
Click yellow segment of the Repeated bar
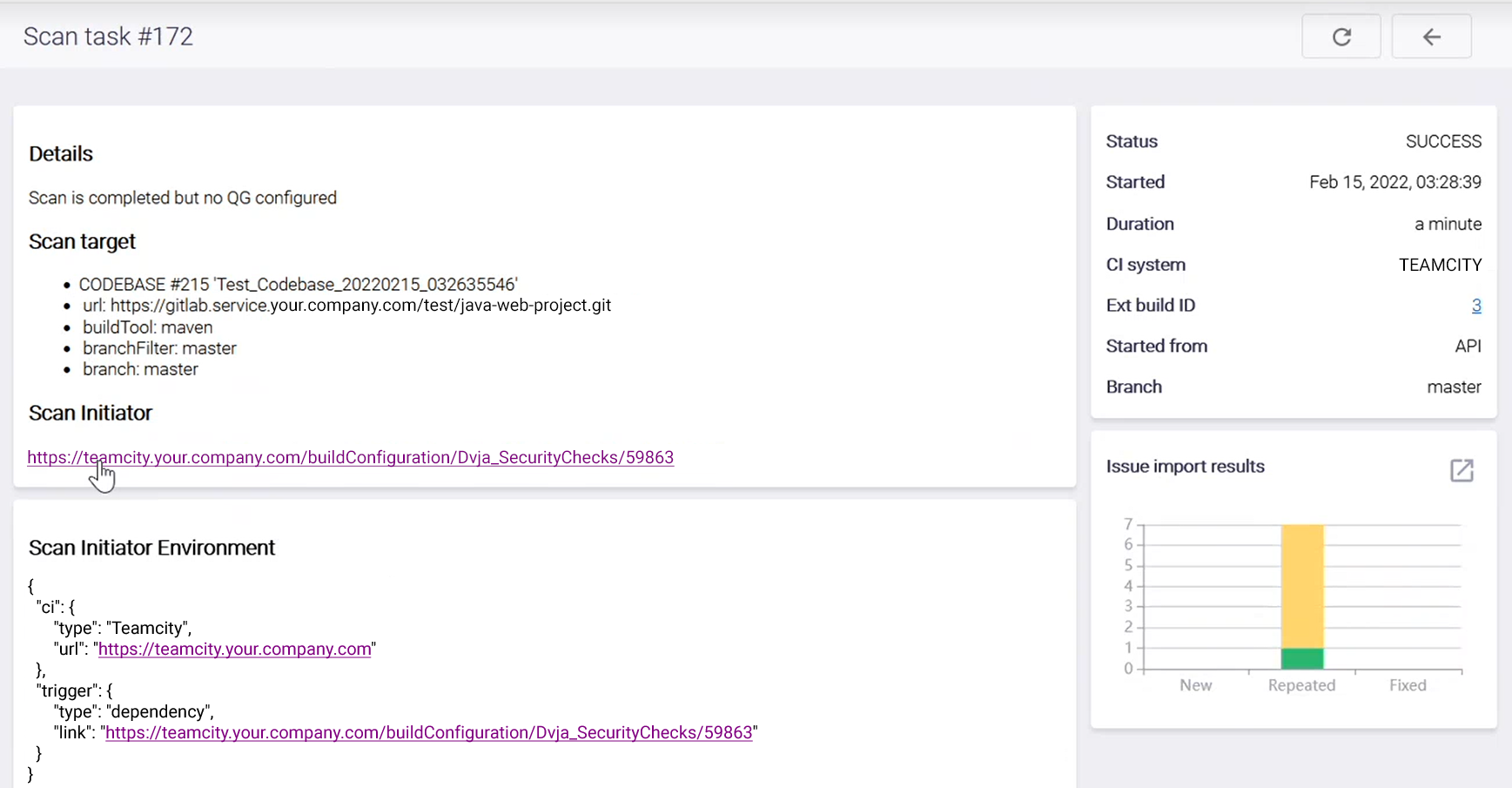pyautogui.click(x=1302, y=585)
